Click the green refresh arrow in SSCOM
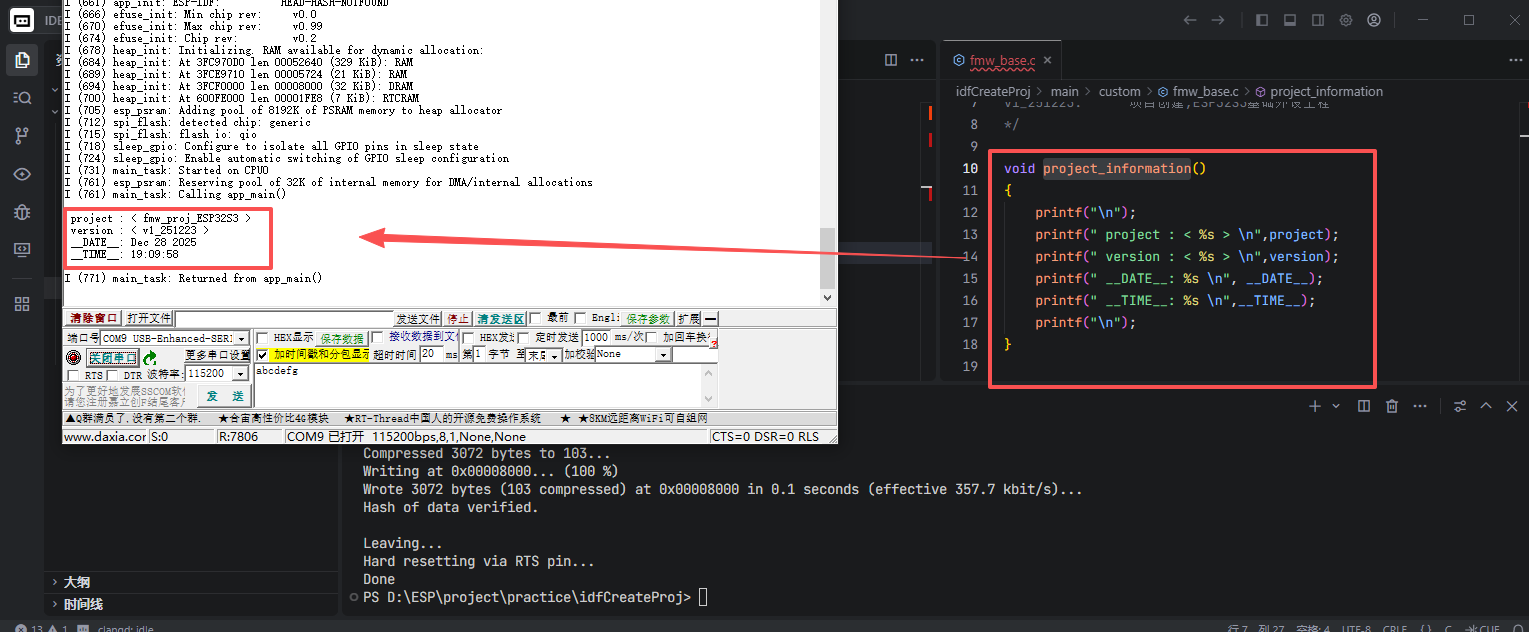 150,357
